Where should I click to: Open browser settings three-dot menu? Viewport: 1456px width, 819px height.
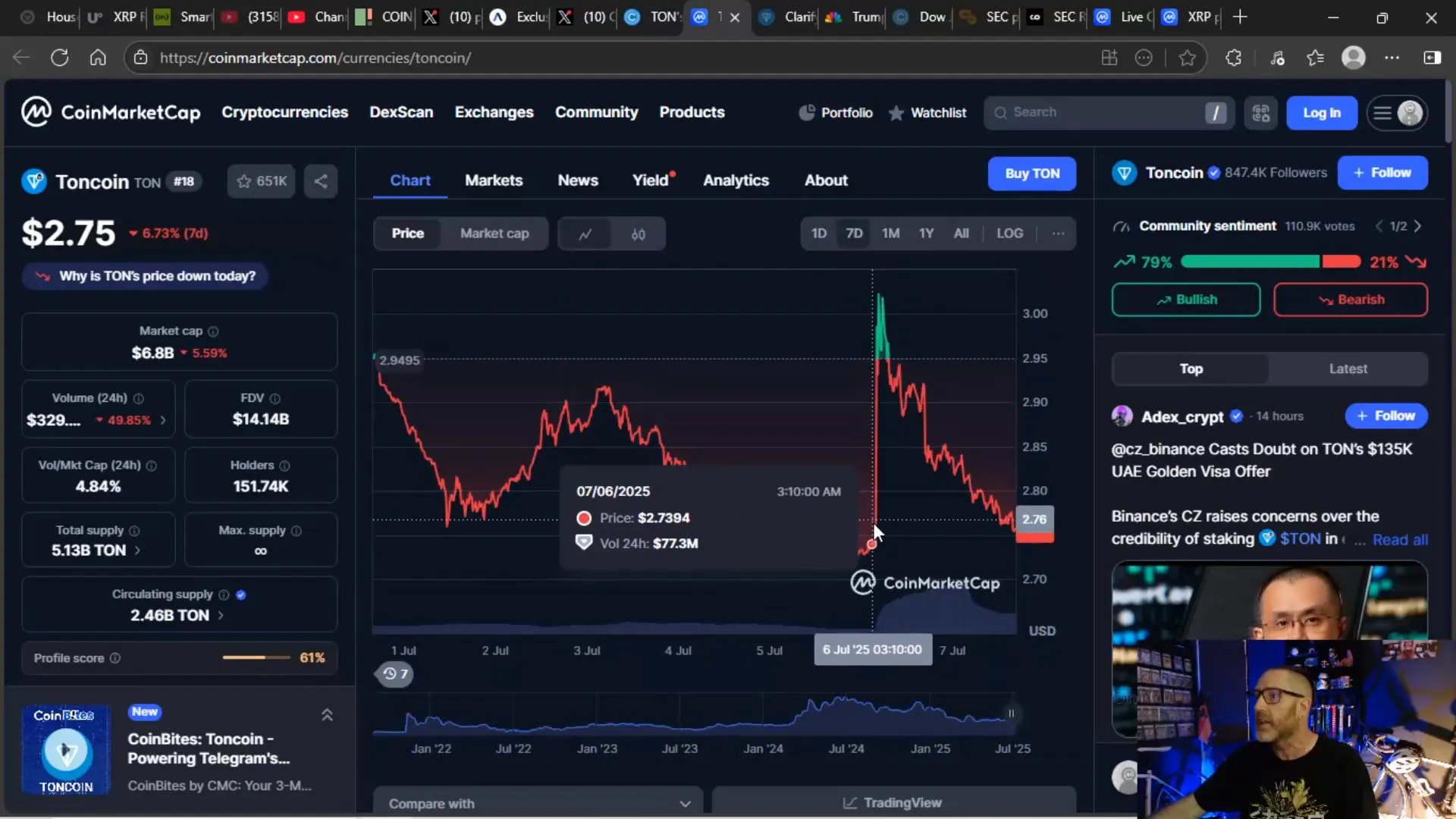[x=1392, y=58]
